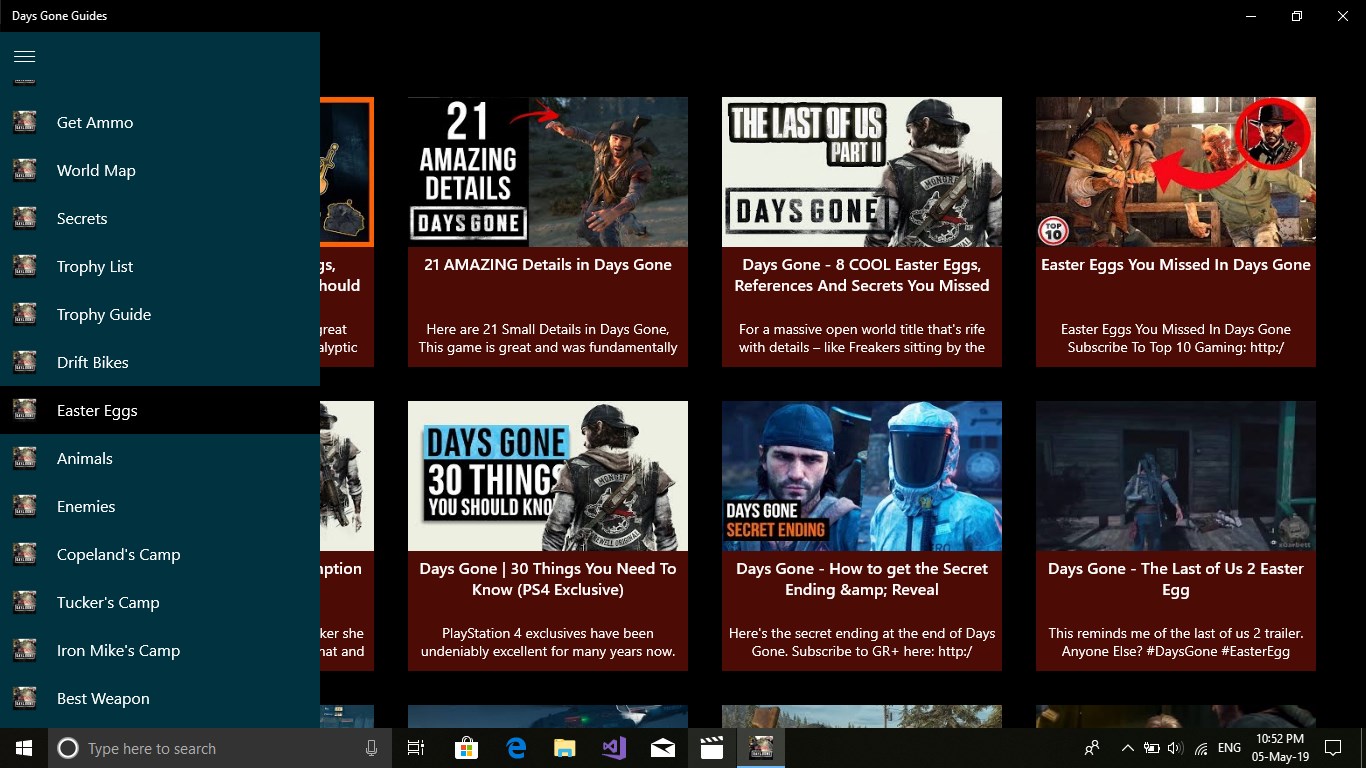Open Task View on the taskbar

coord(416,748)
